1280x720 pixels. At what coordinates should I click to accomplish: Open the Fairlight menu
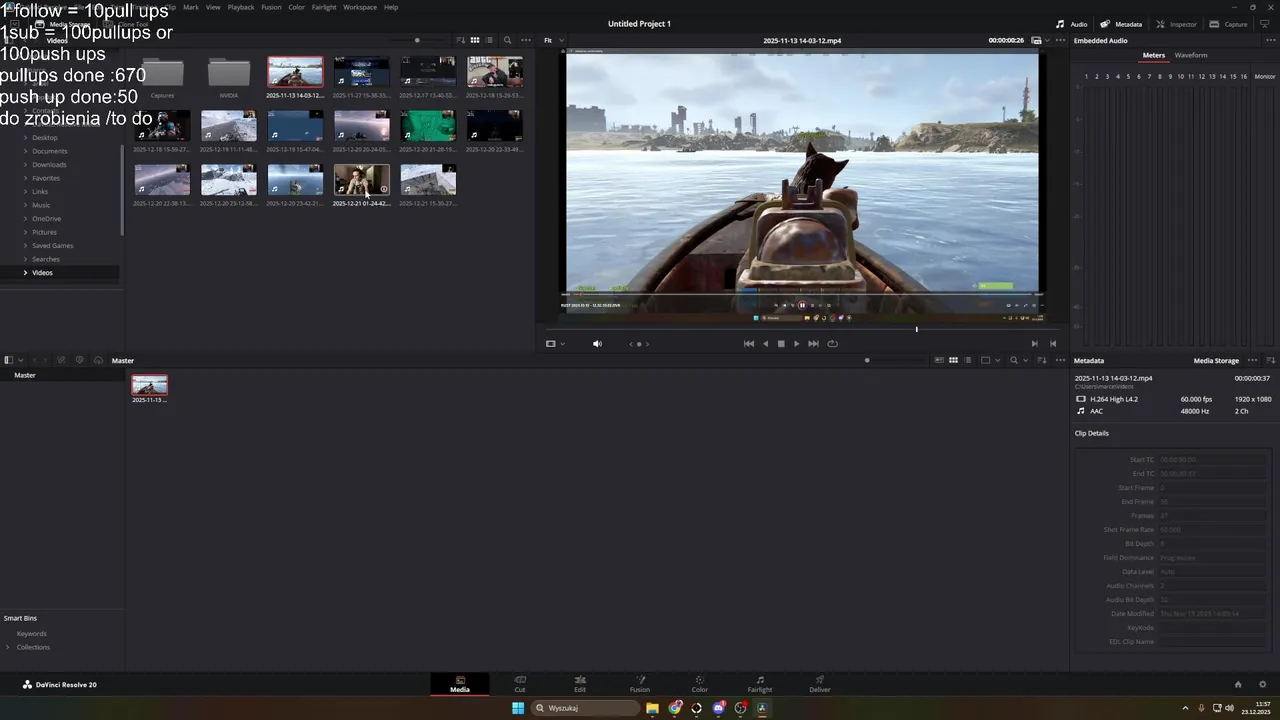[x=324, y=7]
